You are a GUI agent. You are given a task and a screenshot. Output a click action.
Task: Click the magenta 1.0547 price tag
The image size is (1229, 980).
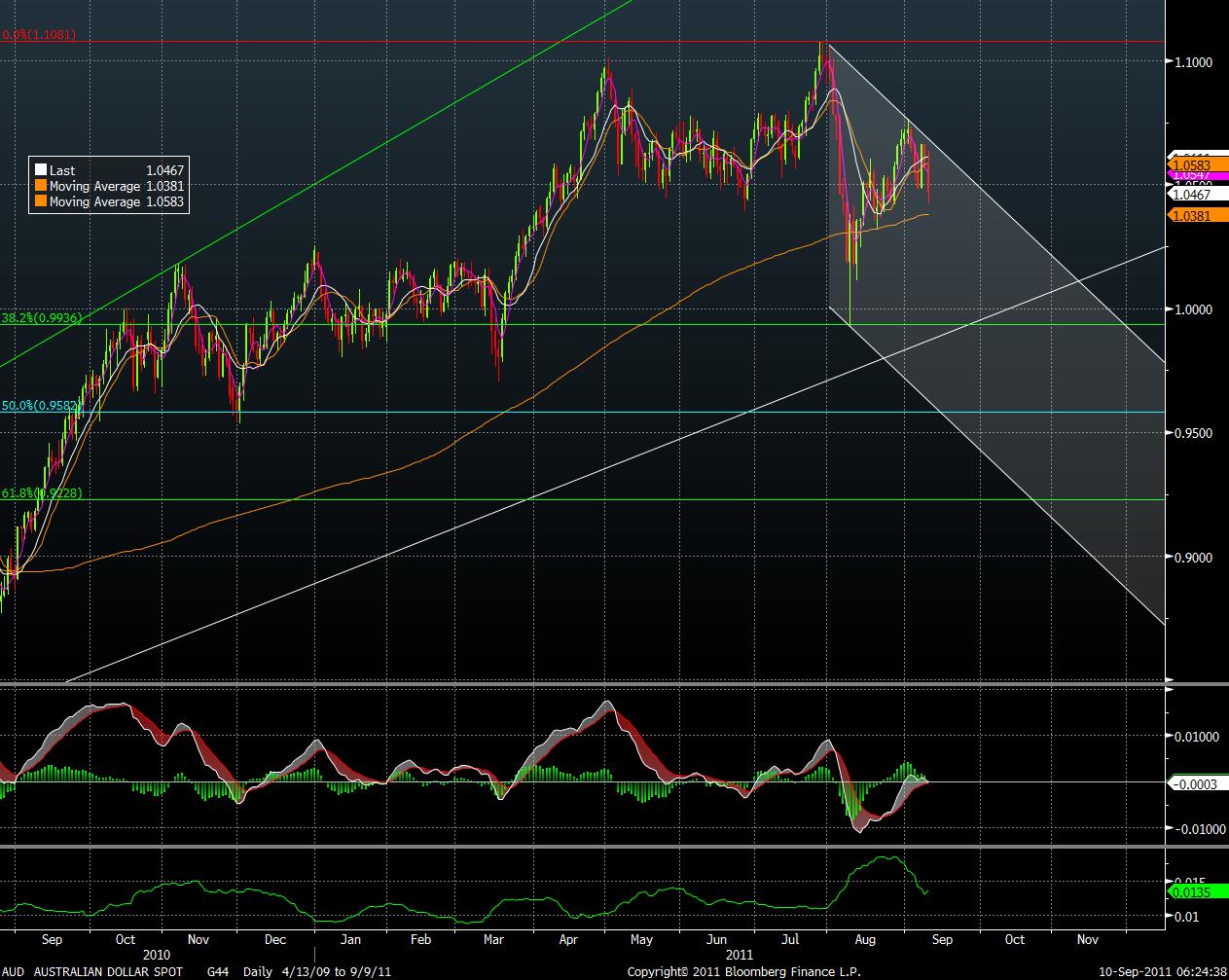coord(1191,175)
